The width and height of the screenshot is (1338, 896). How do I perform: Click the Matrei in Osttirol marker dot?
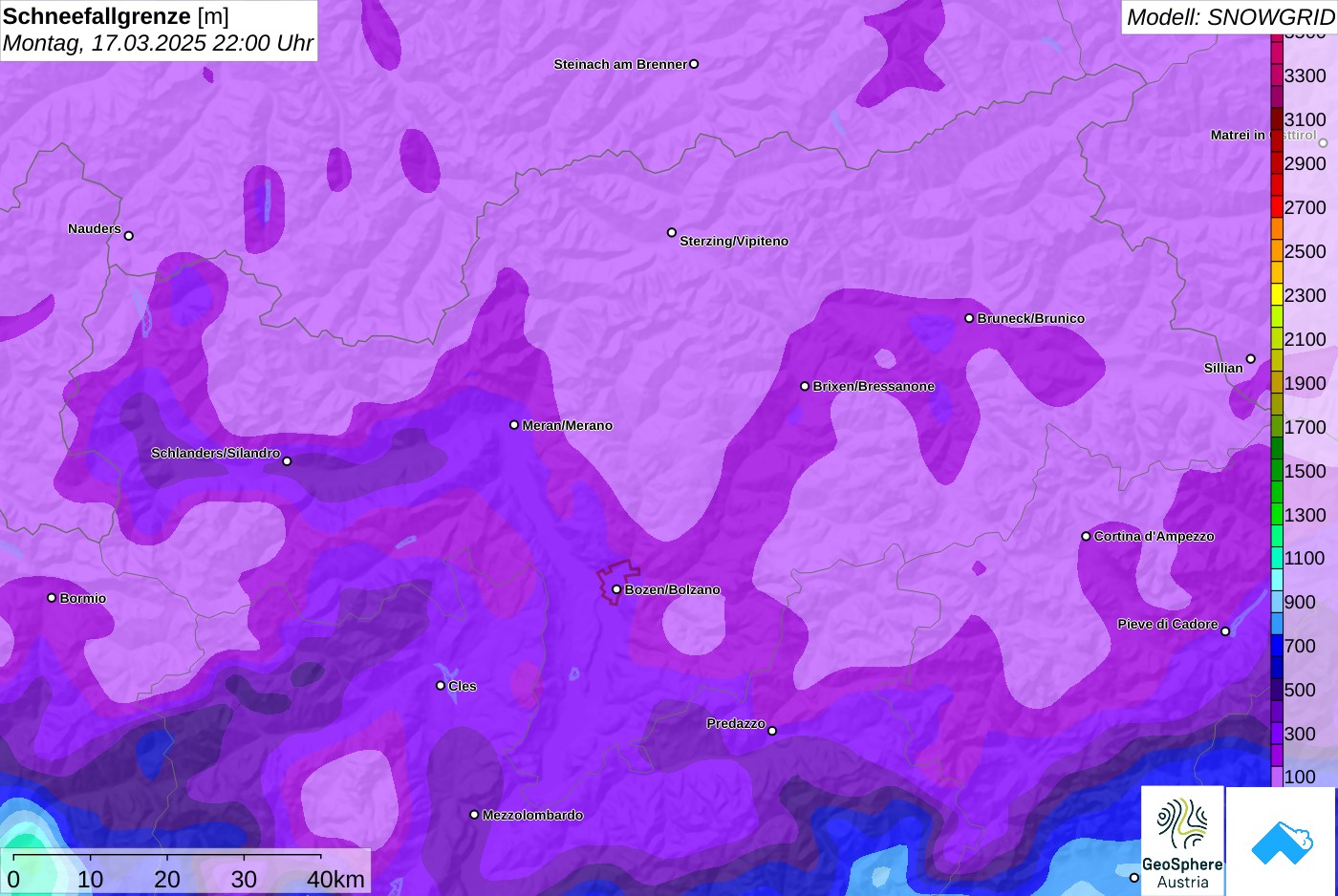pos(1323,143)
